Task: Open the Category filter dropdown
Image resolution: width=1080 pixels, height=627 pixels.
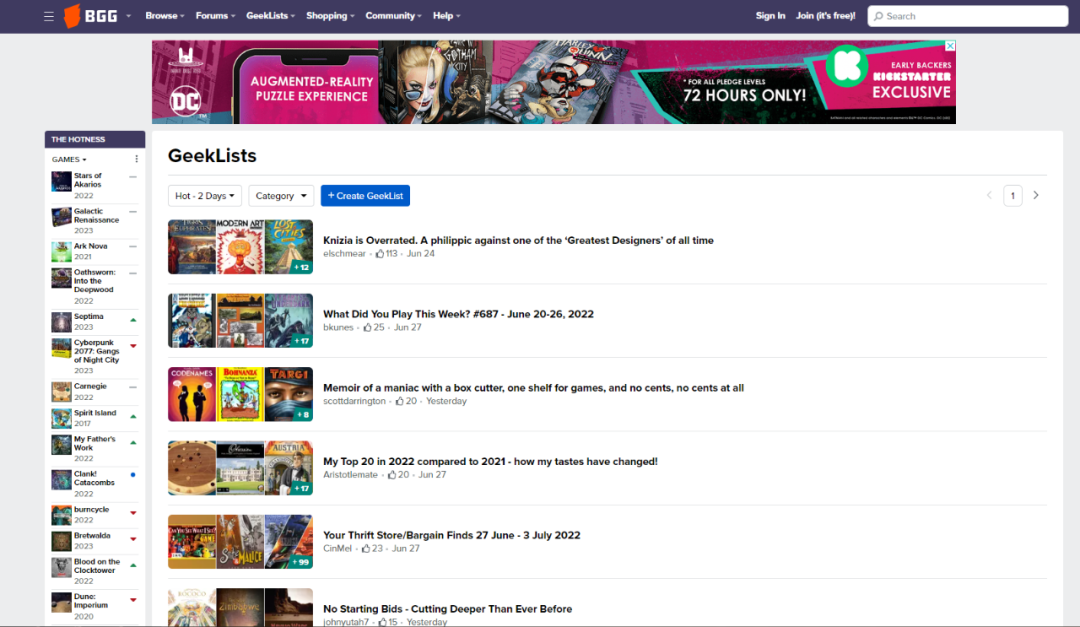Action: click(281, 196)
